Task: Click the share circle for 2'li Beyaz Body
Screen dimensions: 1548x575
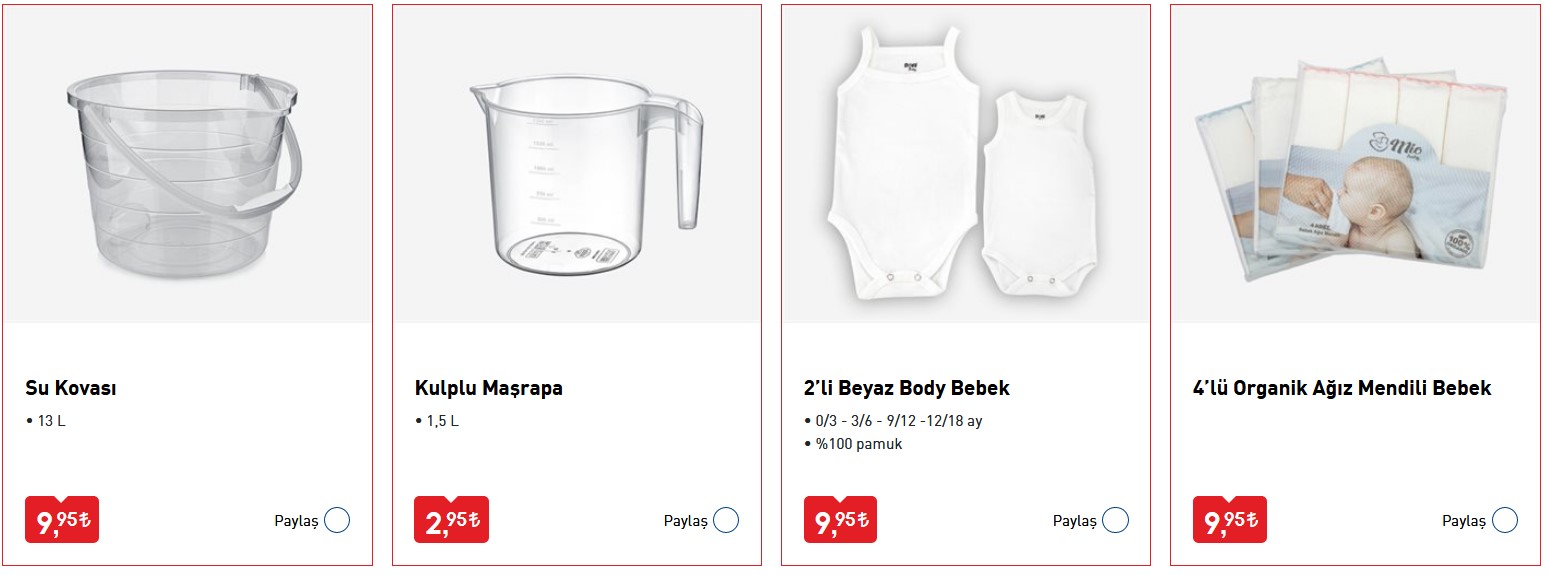Action: pyautogui.click(x=1115, y=521)
